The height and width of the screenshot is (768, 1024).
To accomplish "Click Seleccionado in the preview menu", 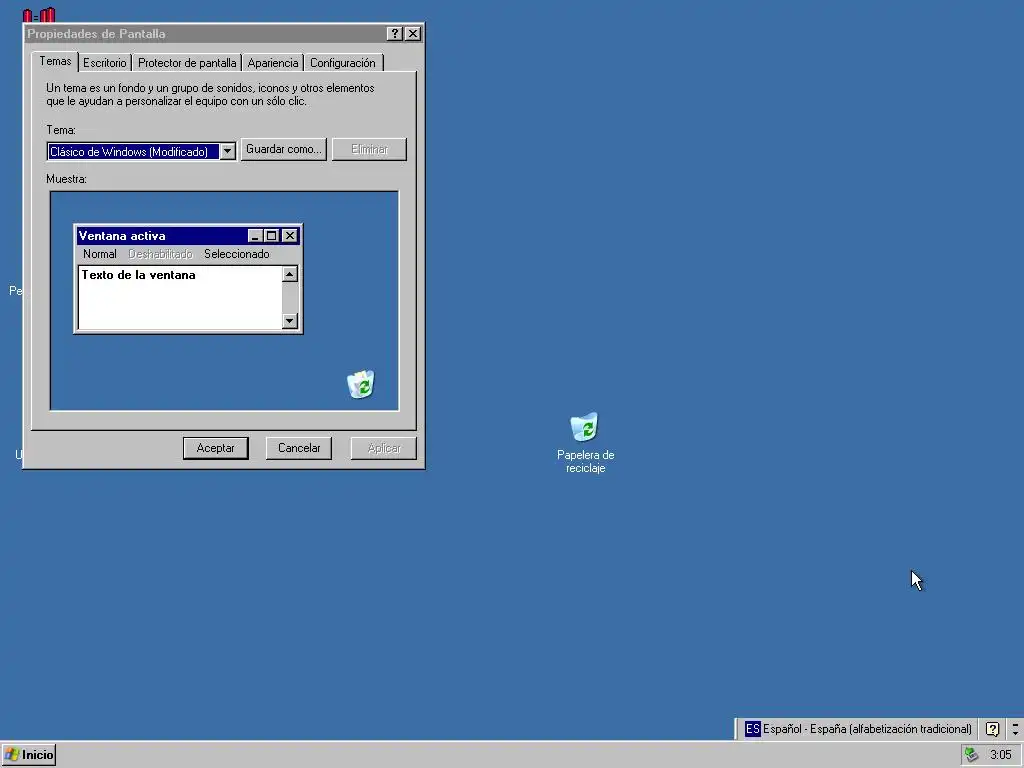I will (236, 254).
